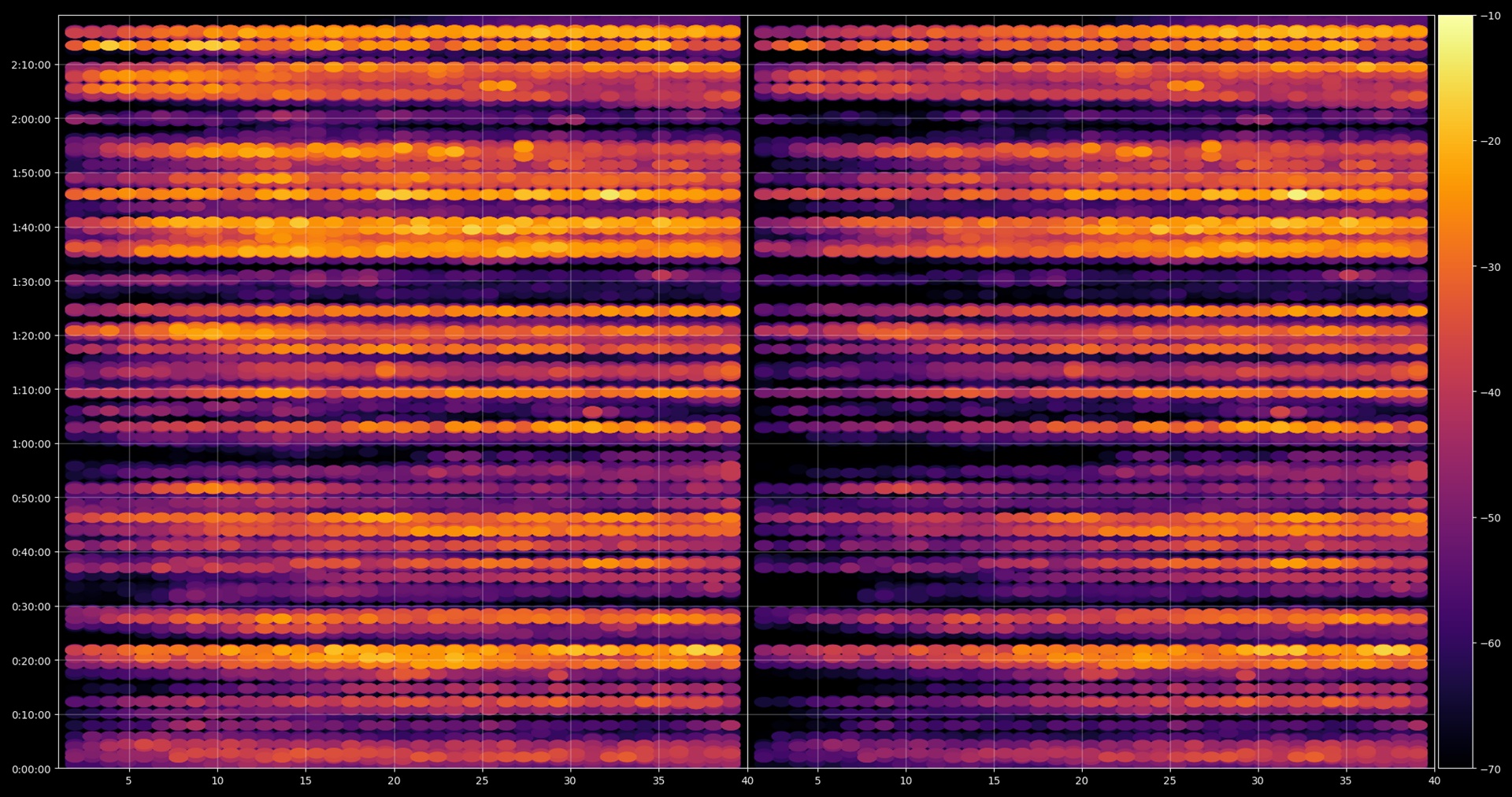Click the 1:10:00 y-axis tick label
Viewport: 1512px width, 797px height.
[x=31, y=390]
